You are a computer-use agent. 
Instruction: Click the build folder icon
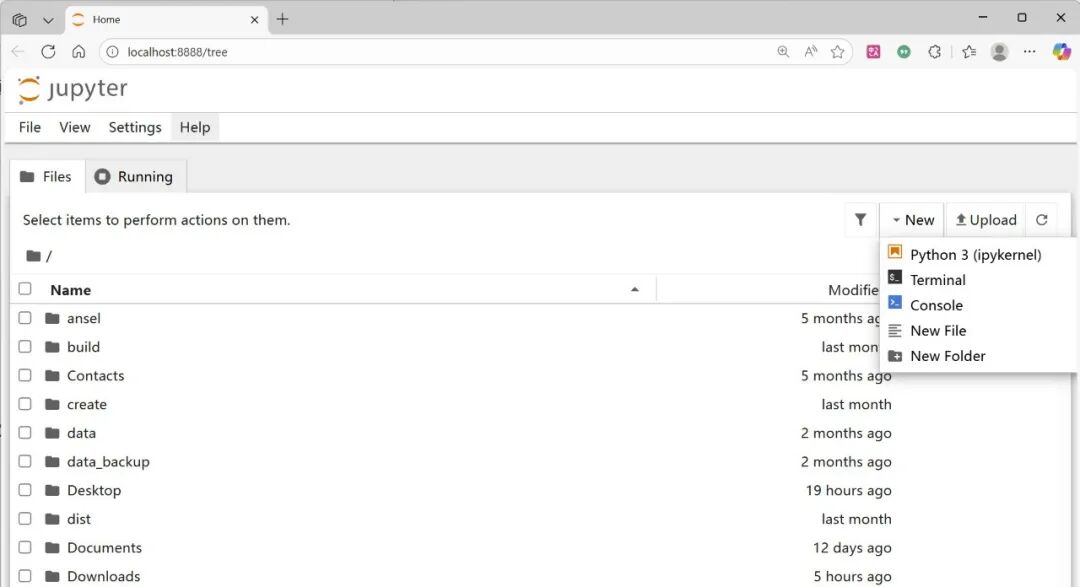(52, 347)
